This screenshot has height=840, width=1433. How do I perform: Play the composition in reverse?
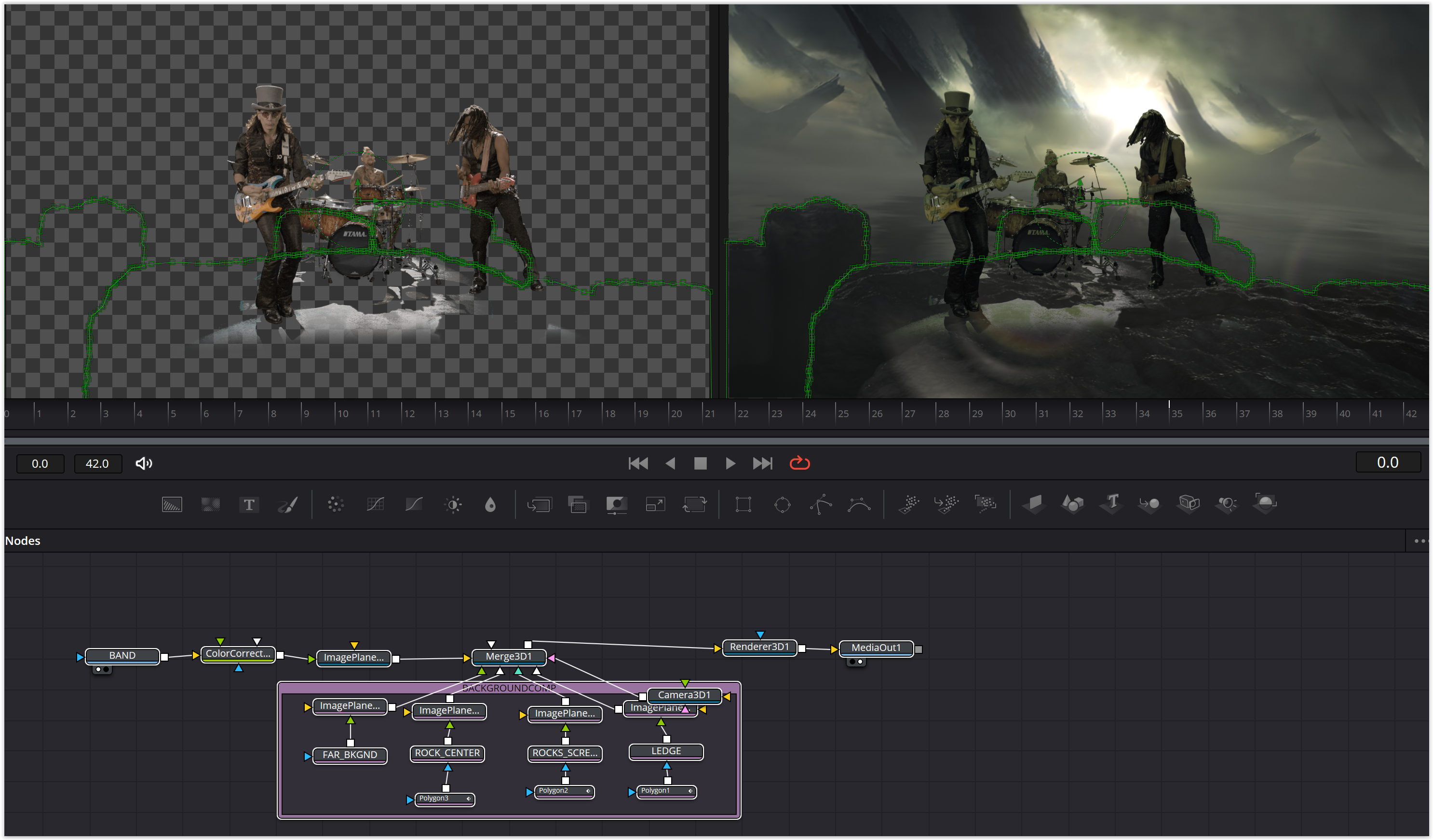pos(670,463)
